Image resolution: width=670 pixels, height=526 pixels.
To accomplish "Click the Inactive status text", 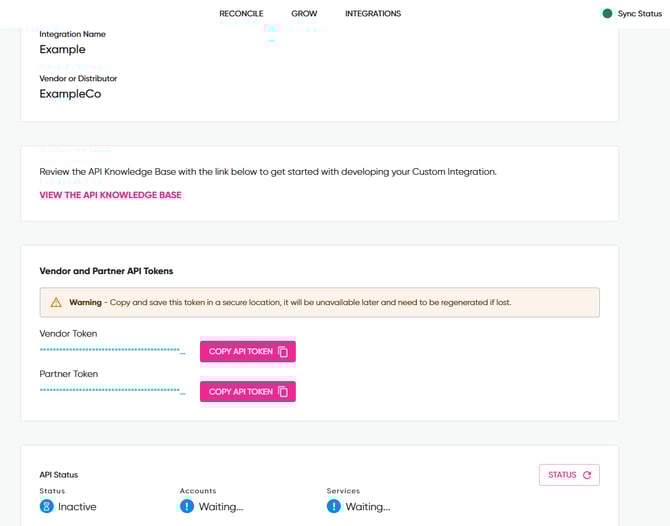I will (77, 507).
